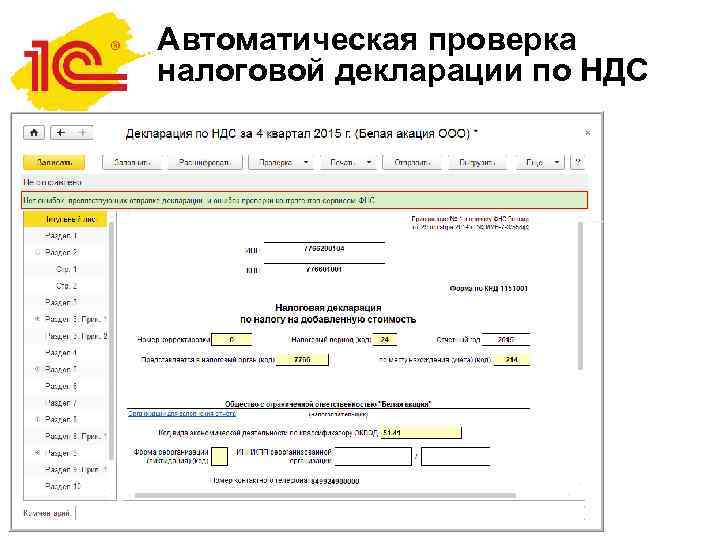Screen dimensions: 720x540
Task: Expand the Раздел 5 tree node
Action: [38, 369]
